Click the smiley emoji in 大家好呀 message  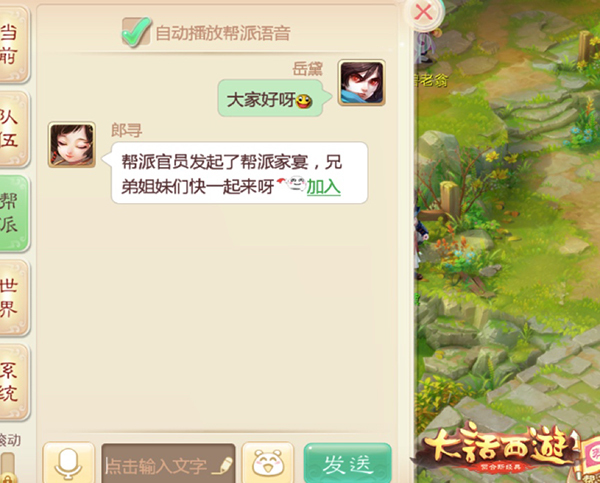point(304,101)
